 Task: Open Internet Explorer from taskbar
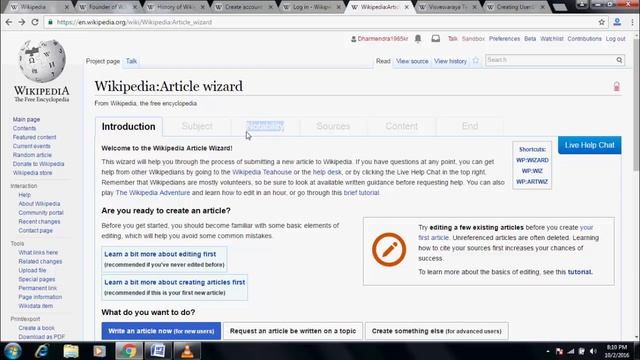42,351
